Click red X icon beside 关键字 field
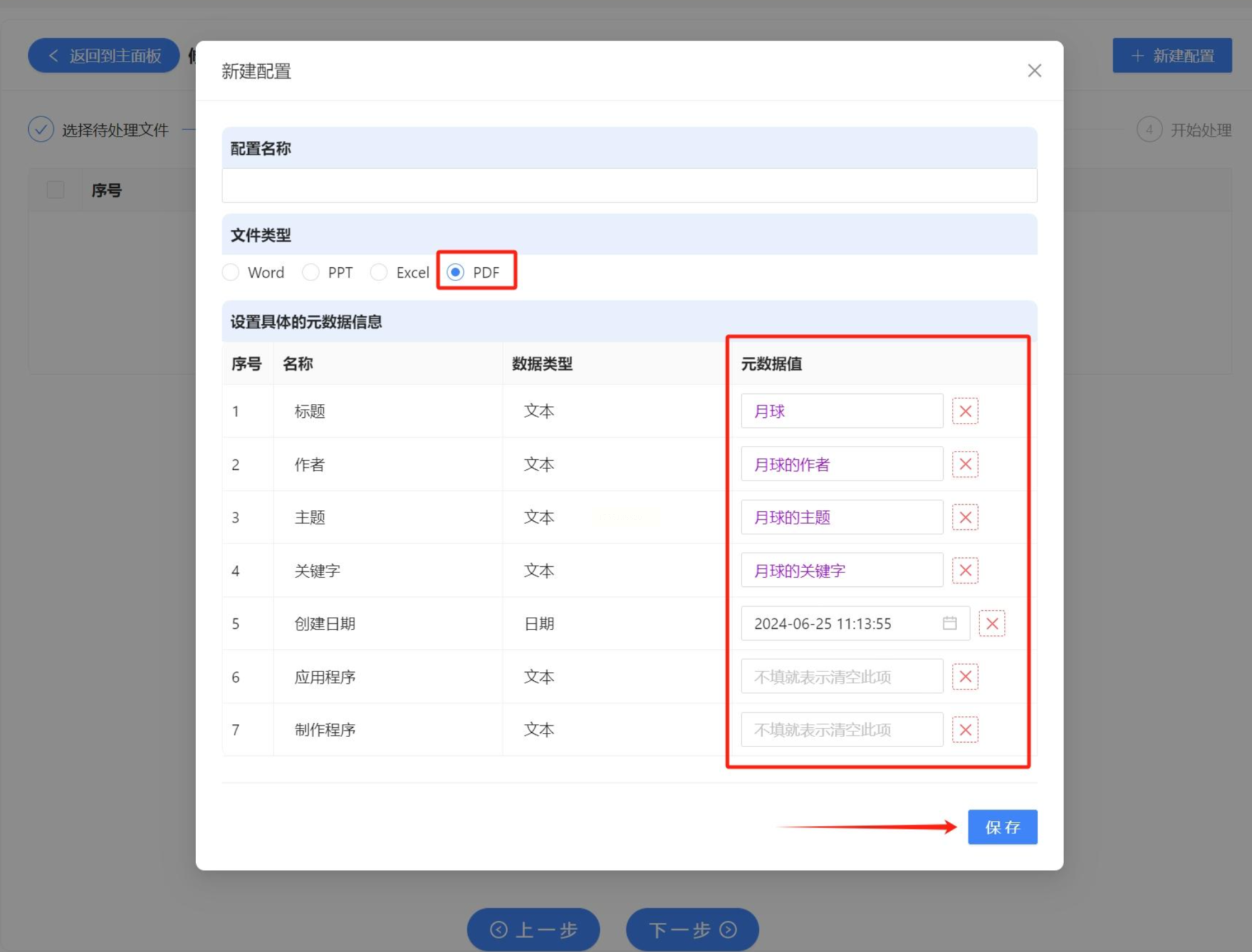The width and height of the screenshot is (1252, 952). (964, 571)
